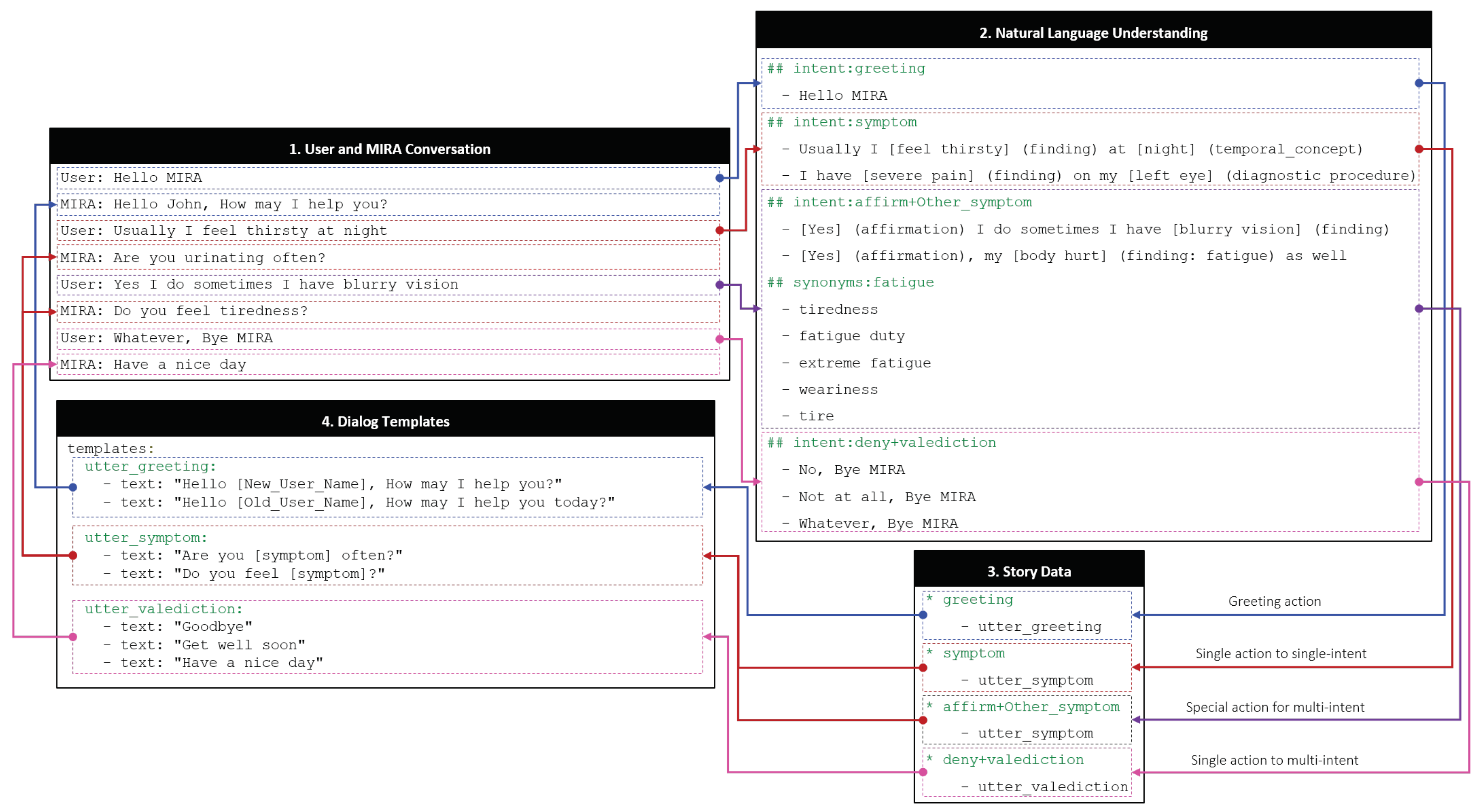Click the '## intent:deny+valediction' heading
1481x812 pixels.
[x=881, y=442]
